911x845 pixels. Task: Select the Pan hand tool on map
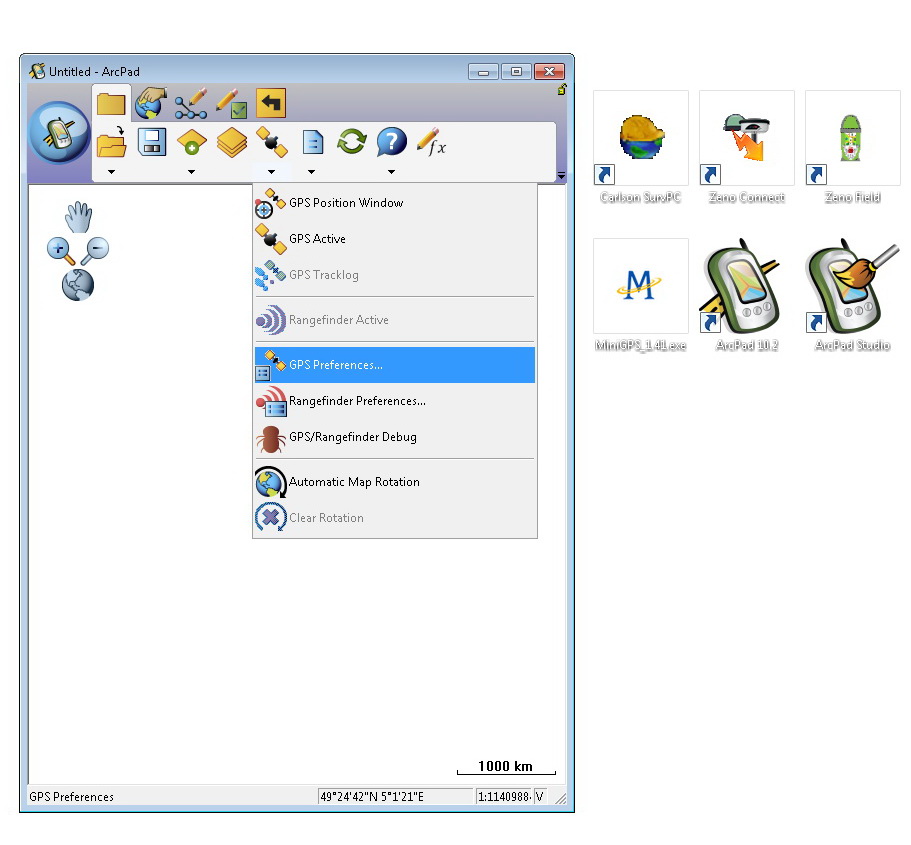(x=78, y=217)
